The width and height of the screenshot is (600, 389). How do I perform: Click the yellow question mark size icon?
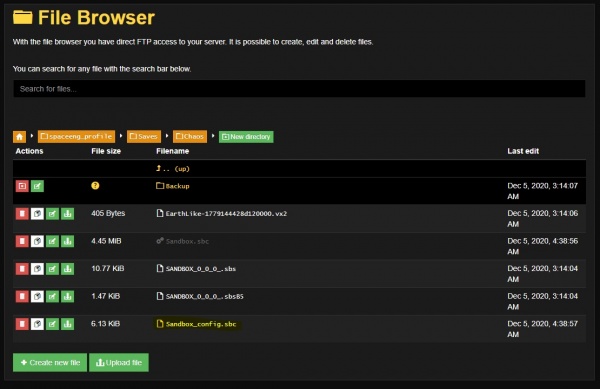(95, 186)
